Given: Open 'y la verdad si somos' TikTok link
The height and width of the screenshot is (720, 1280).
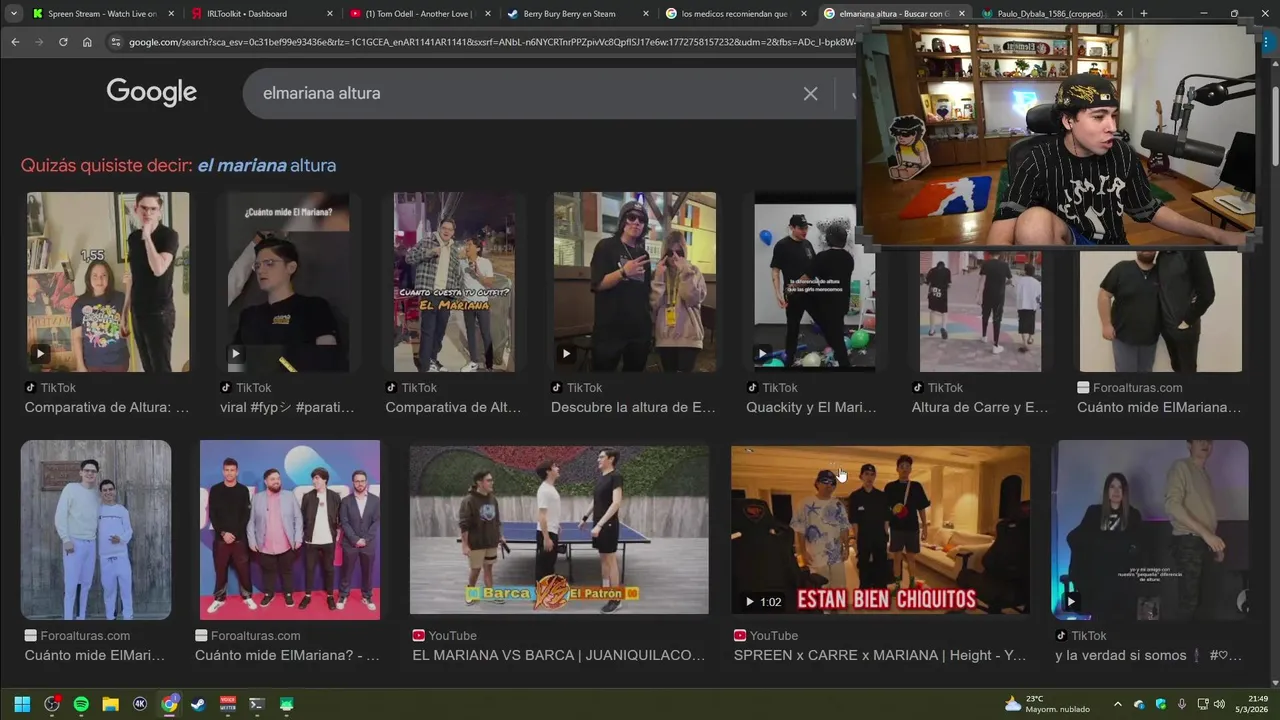Looking at the screenshot, I should pos(1148,655).
